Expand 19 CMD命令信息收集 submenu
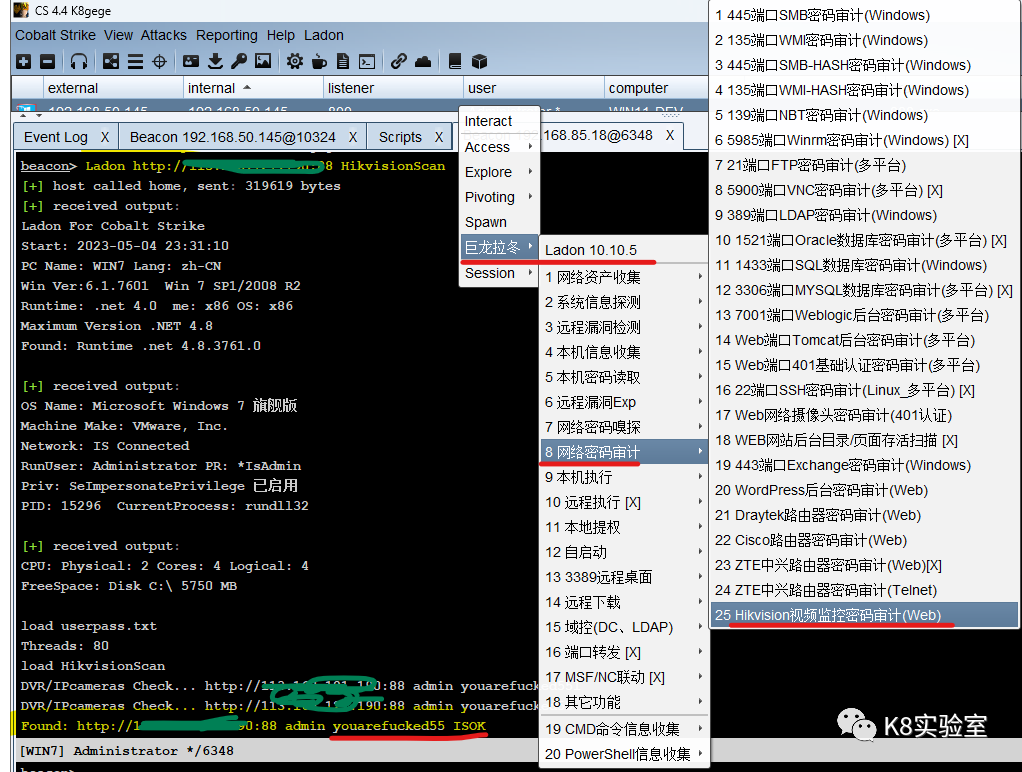Viewport: 1022px width, 772px height. pyautogui.click(x=624, y=729)
